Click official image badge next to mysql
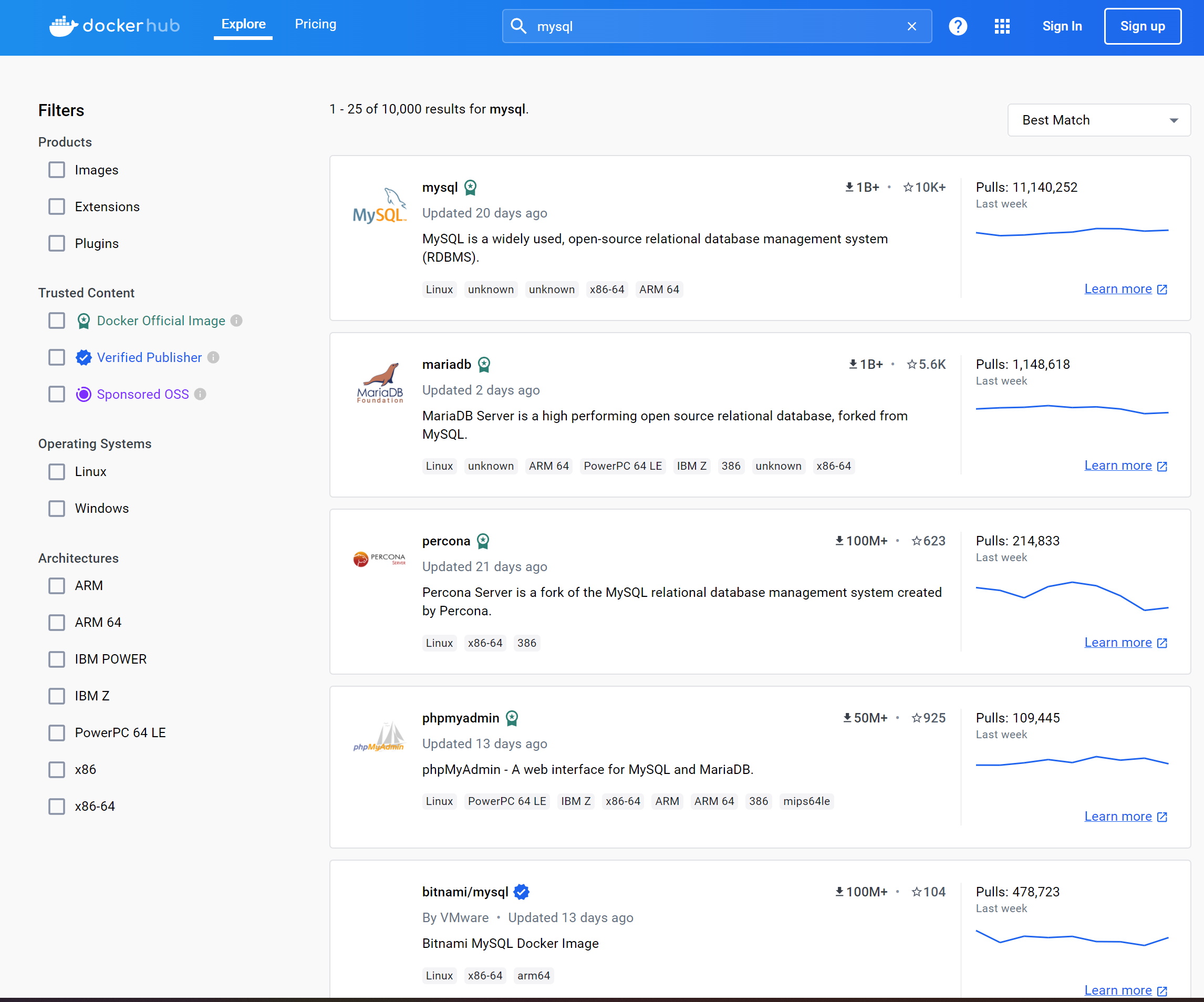The height and width of the screenshot is (1002, 1204). pyautogui.click(x=470, y=188)
